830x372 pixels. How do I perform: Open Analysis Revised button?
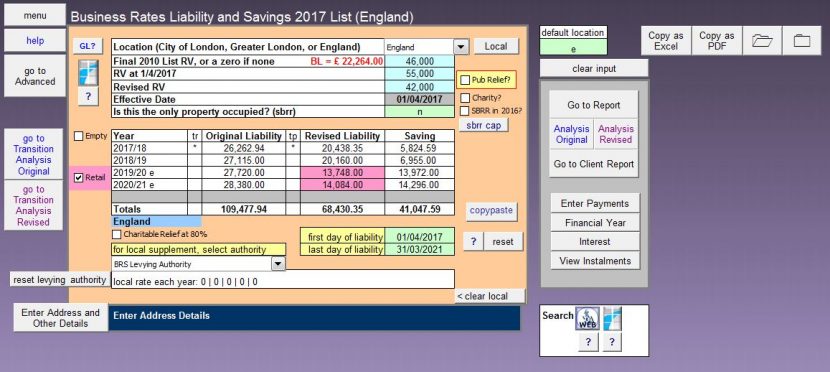pos(616,134)
